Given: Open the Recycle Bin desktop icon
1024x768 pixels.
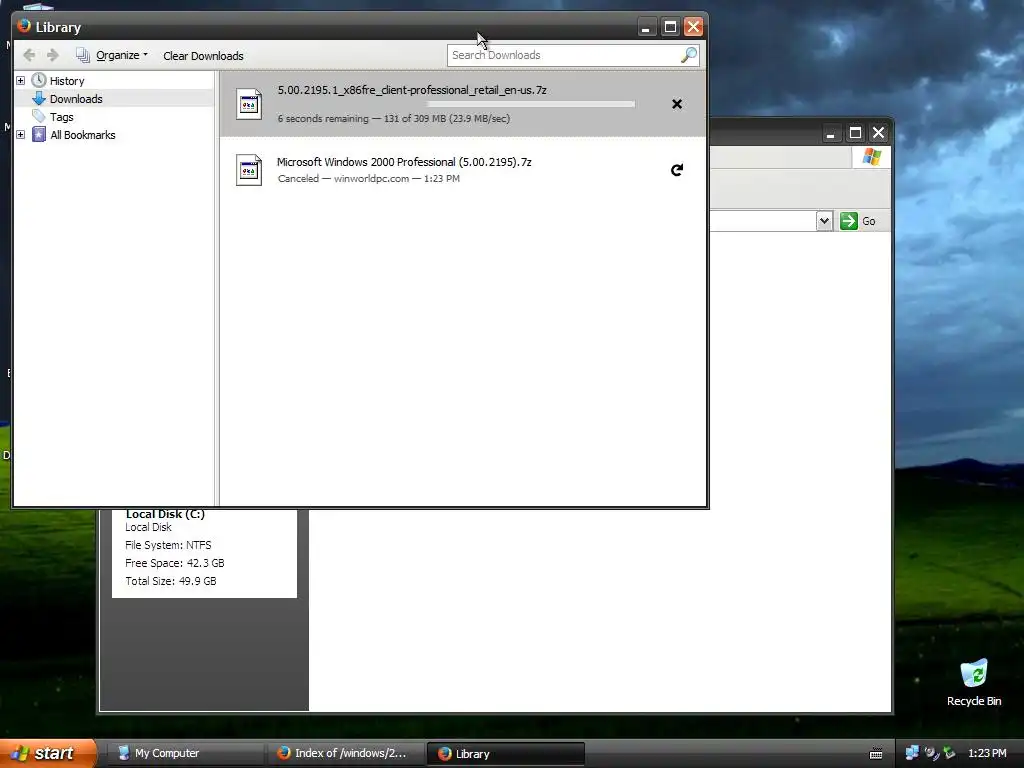Looking at the screenshot, I should pos(974,682).
